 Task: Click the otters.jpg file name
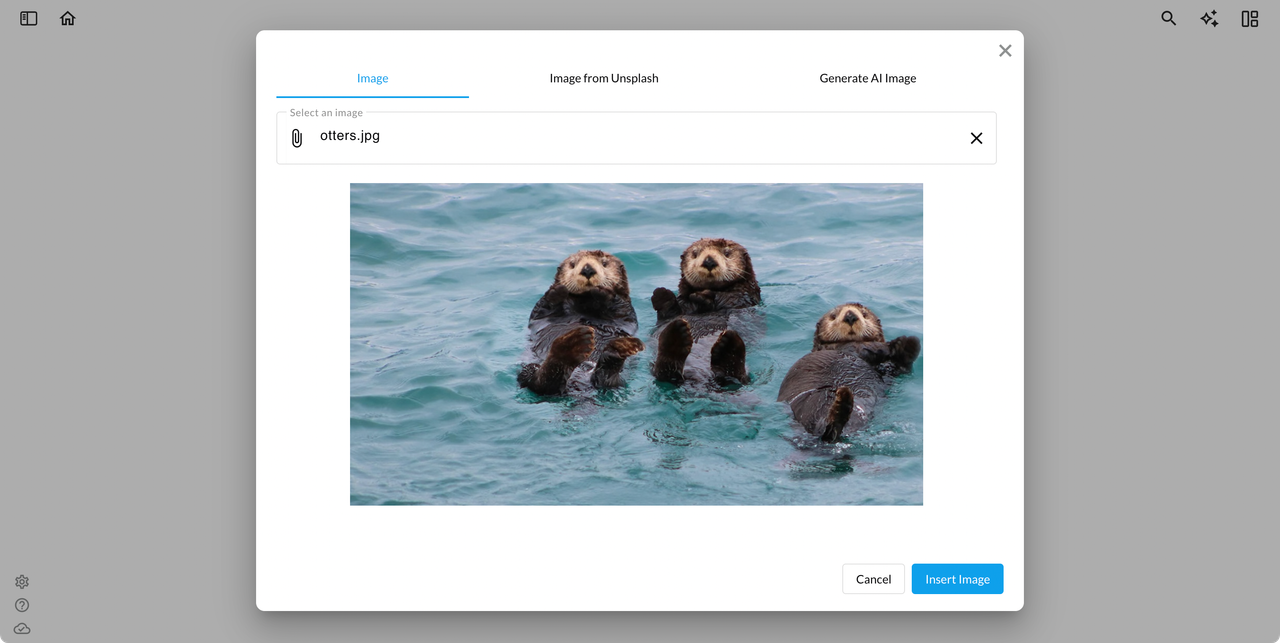(x=350, y=135)
